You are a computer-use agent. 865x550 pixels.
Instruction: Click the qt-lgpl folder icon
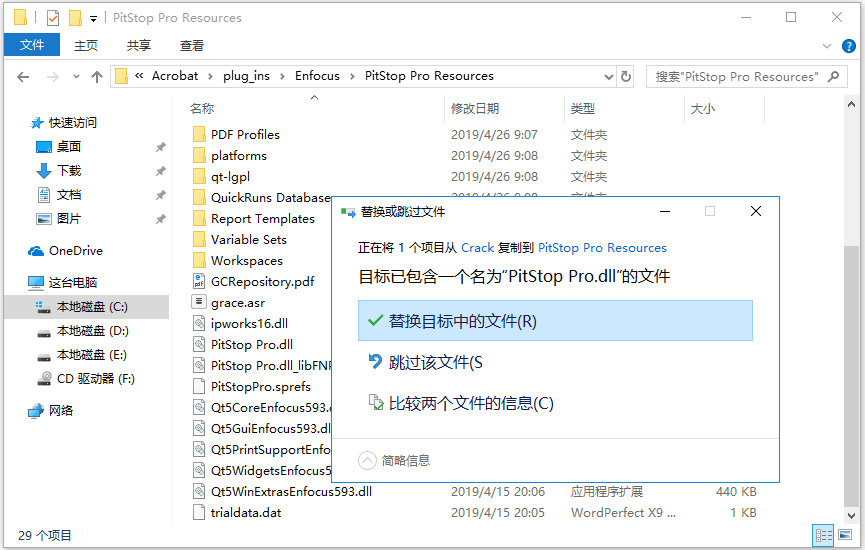click(199, 177)
